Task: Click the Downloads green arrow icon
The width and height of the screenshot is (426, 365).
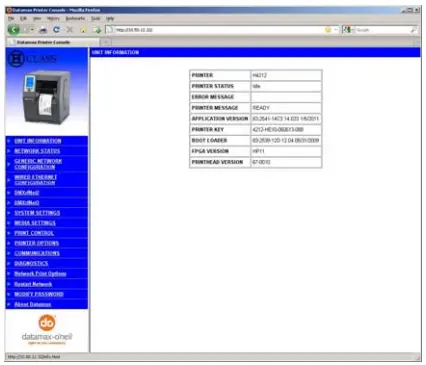Action: click(x=97, y=30)
